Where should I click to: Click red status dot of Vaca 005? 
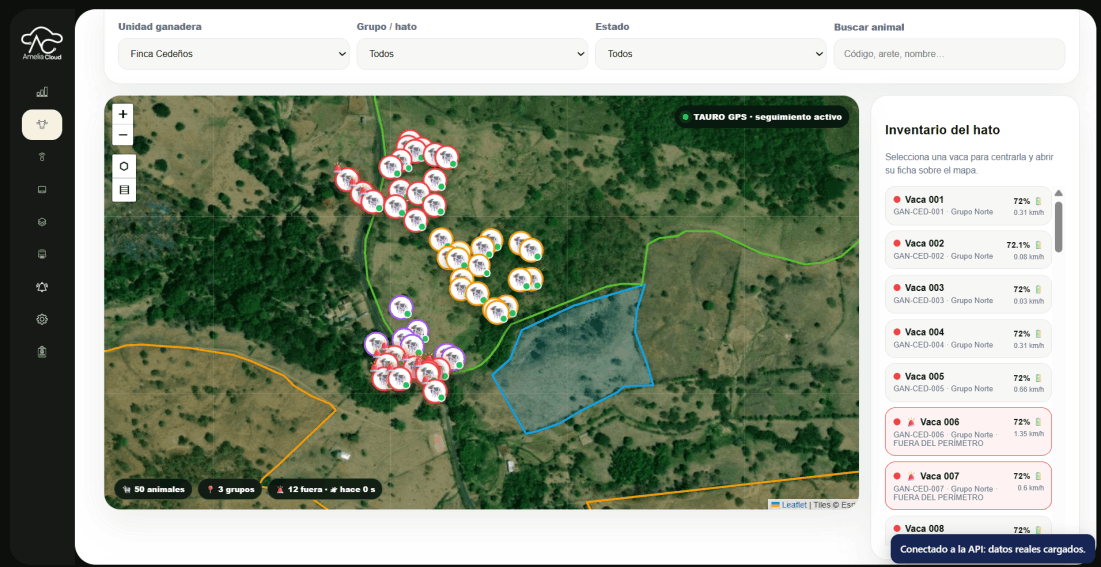click(897, 376)
